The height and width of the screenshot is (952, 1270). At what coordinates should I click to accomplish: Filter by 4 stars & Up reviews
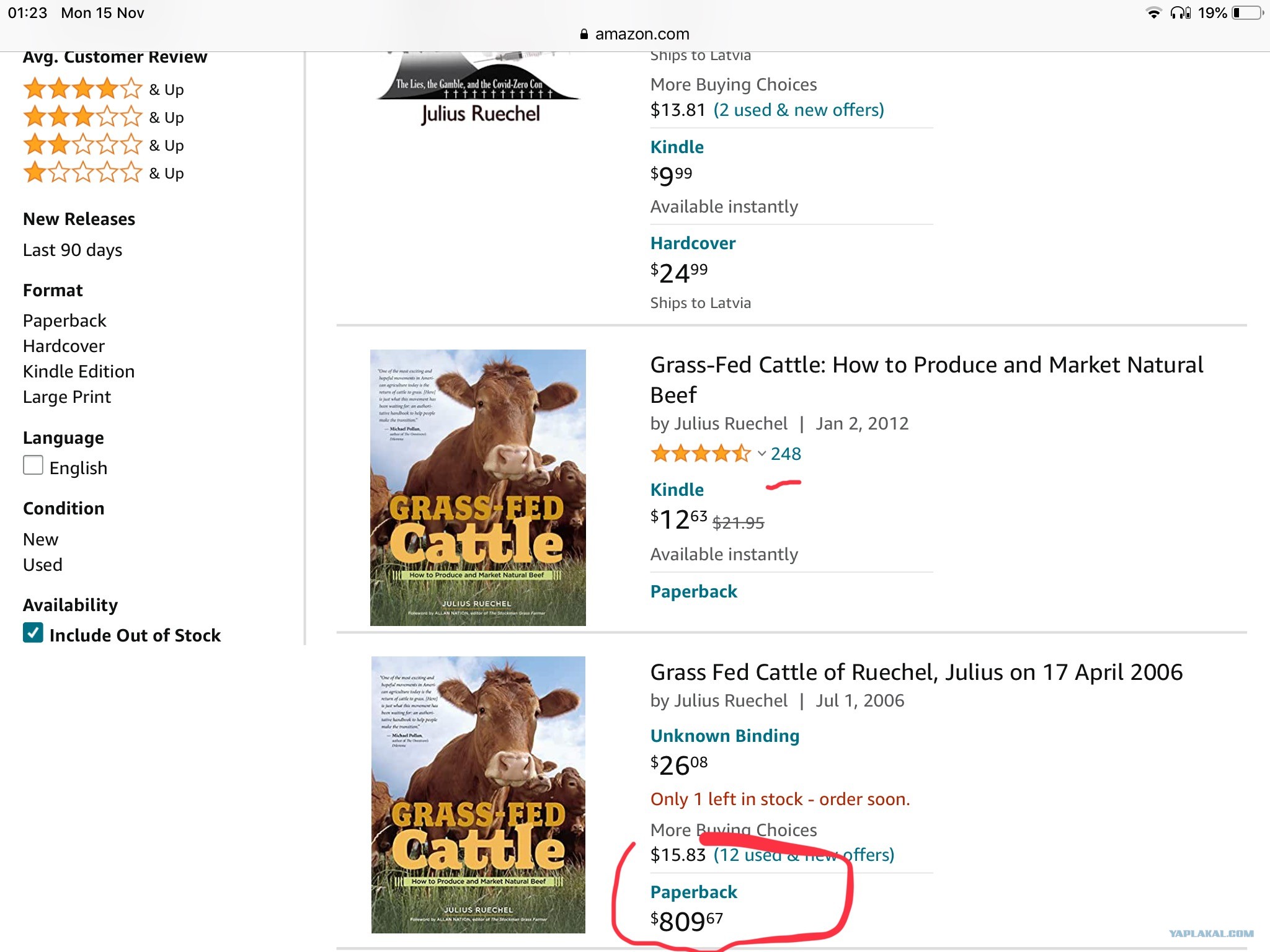point(104,89)
